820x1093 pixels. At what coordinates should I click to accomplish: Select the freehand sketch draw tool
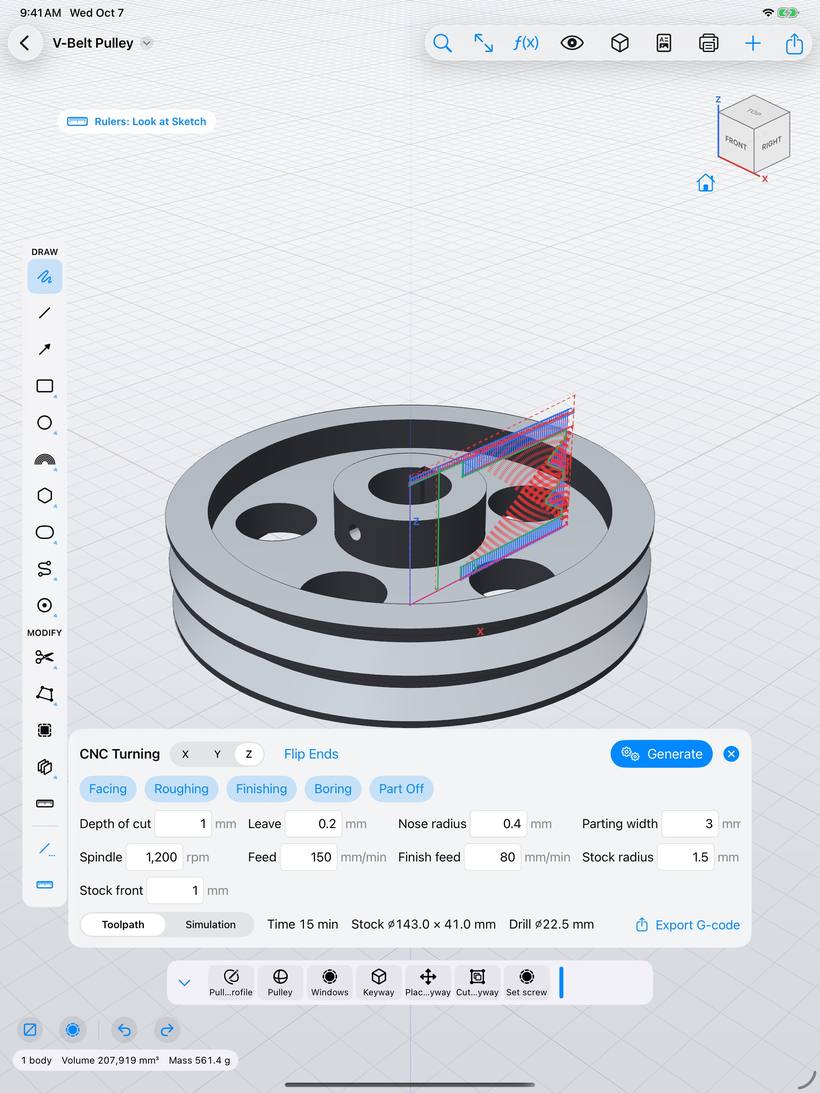(45, 277)
